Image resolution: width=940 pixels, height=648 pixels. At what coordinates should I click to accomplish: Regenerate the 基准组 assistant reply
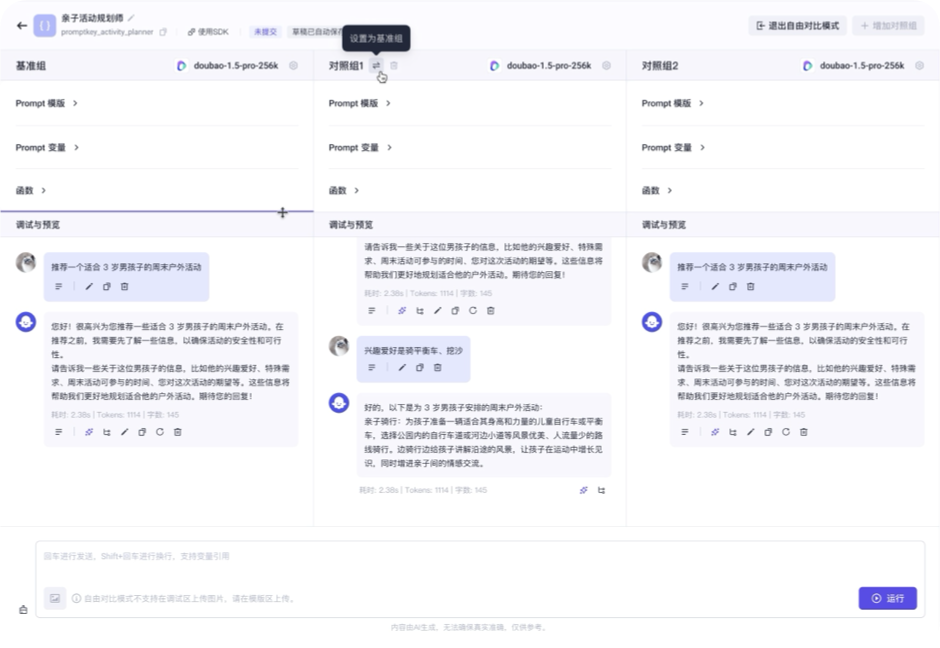160,432
